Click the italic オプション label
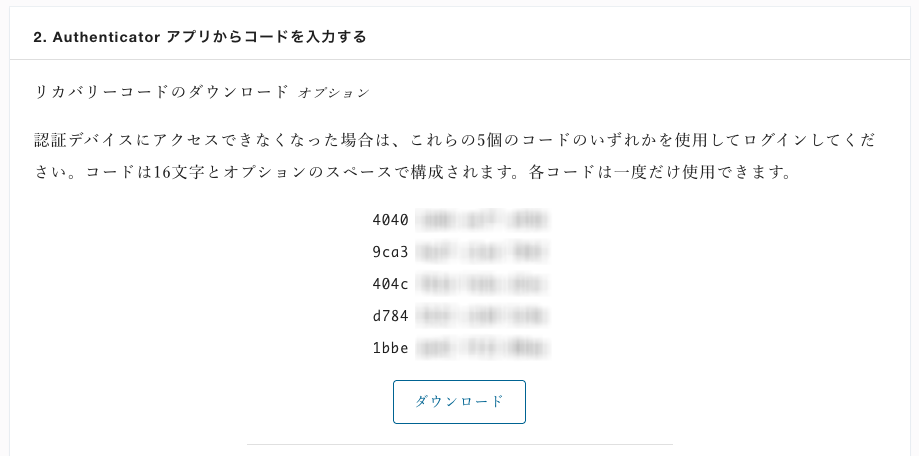 click(x=334, y=93)
